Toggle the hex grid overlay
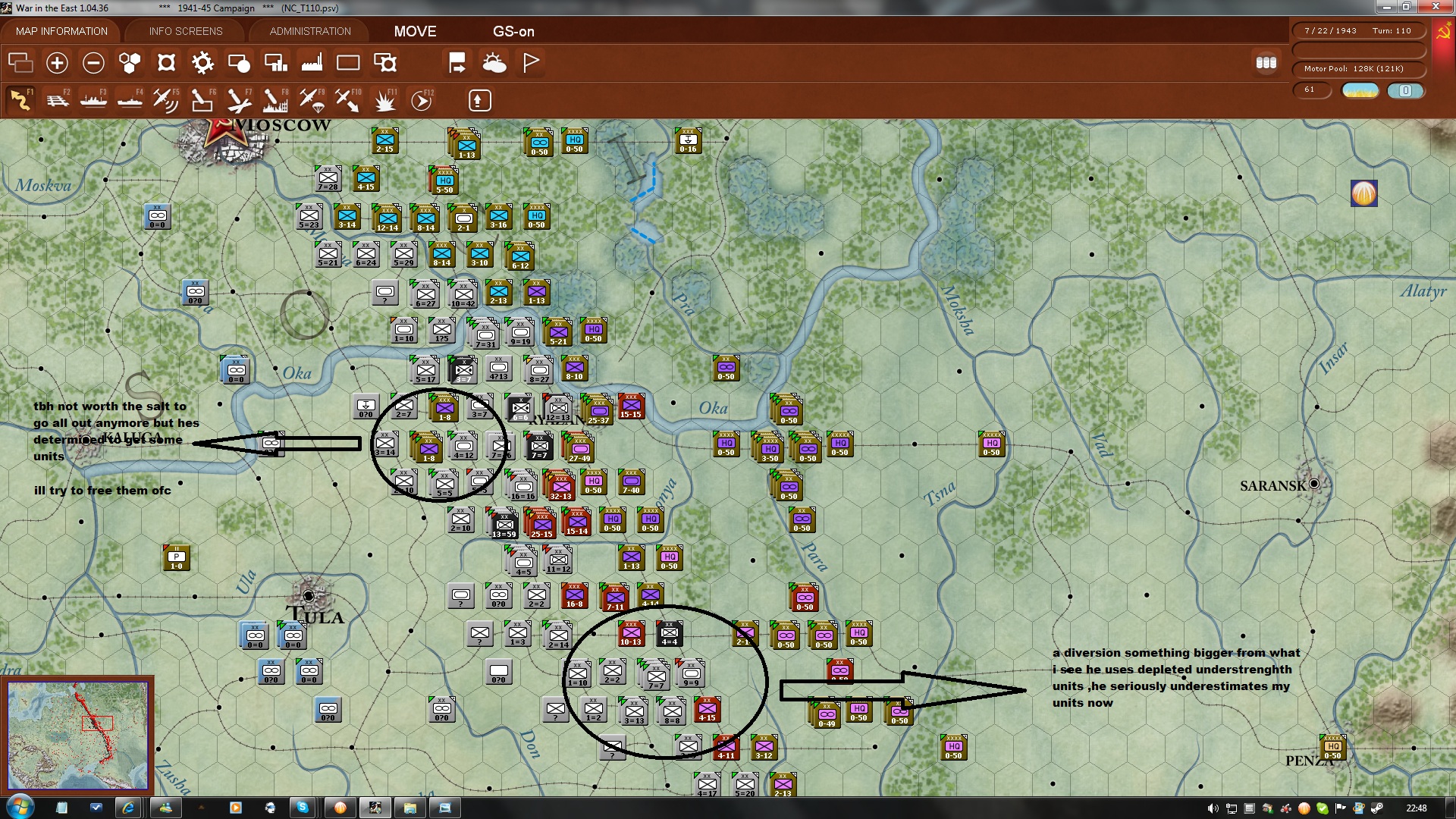 click(130, 63)
